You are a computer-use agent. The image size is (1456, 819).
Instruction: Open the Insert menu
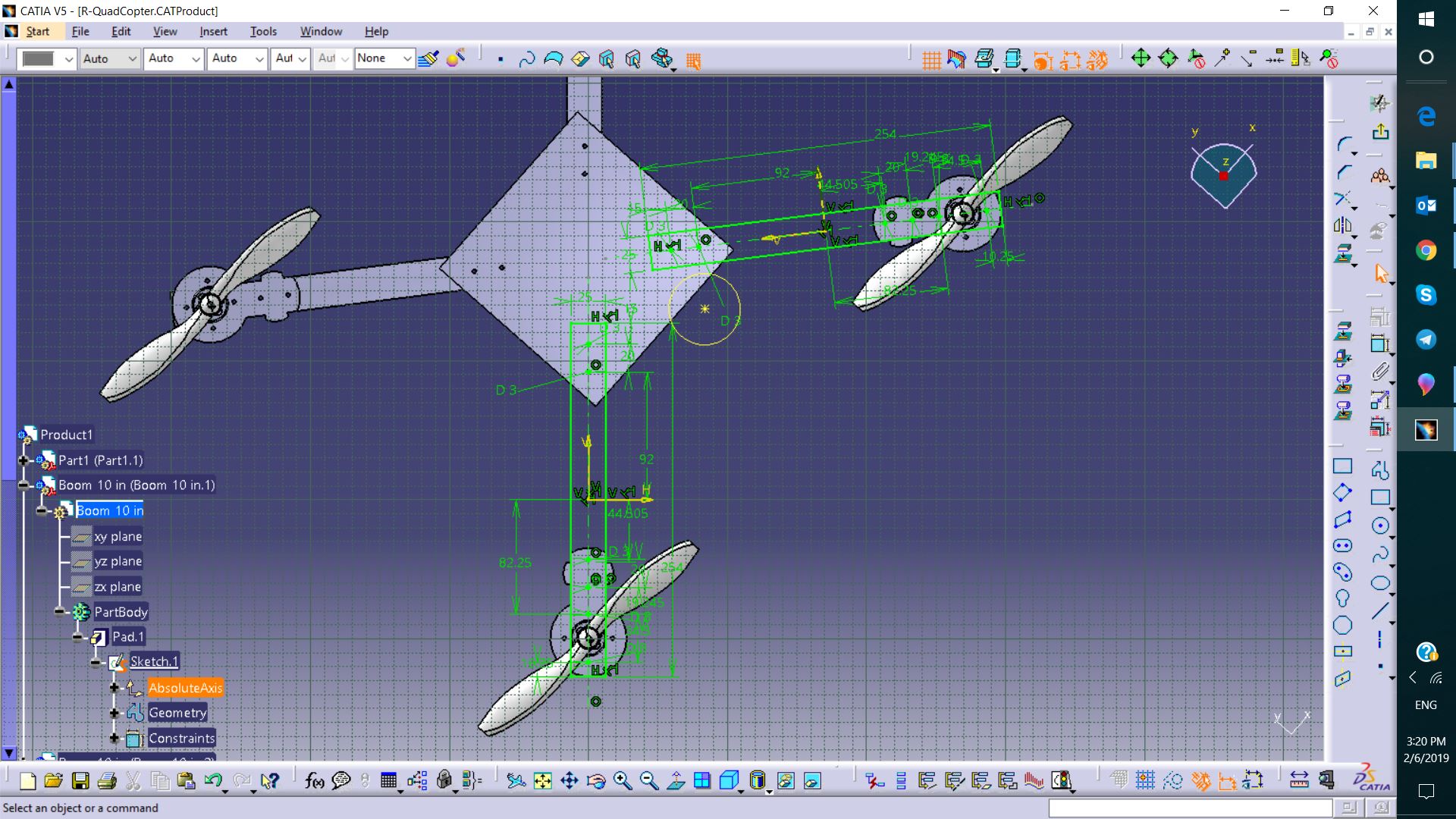click(213, 31)
